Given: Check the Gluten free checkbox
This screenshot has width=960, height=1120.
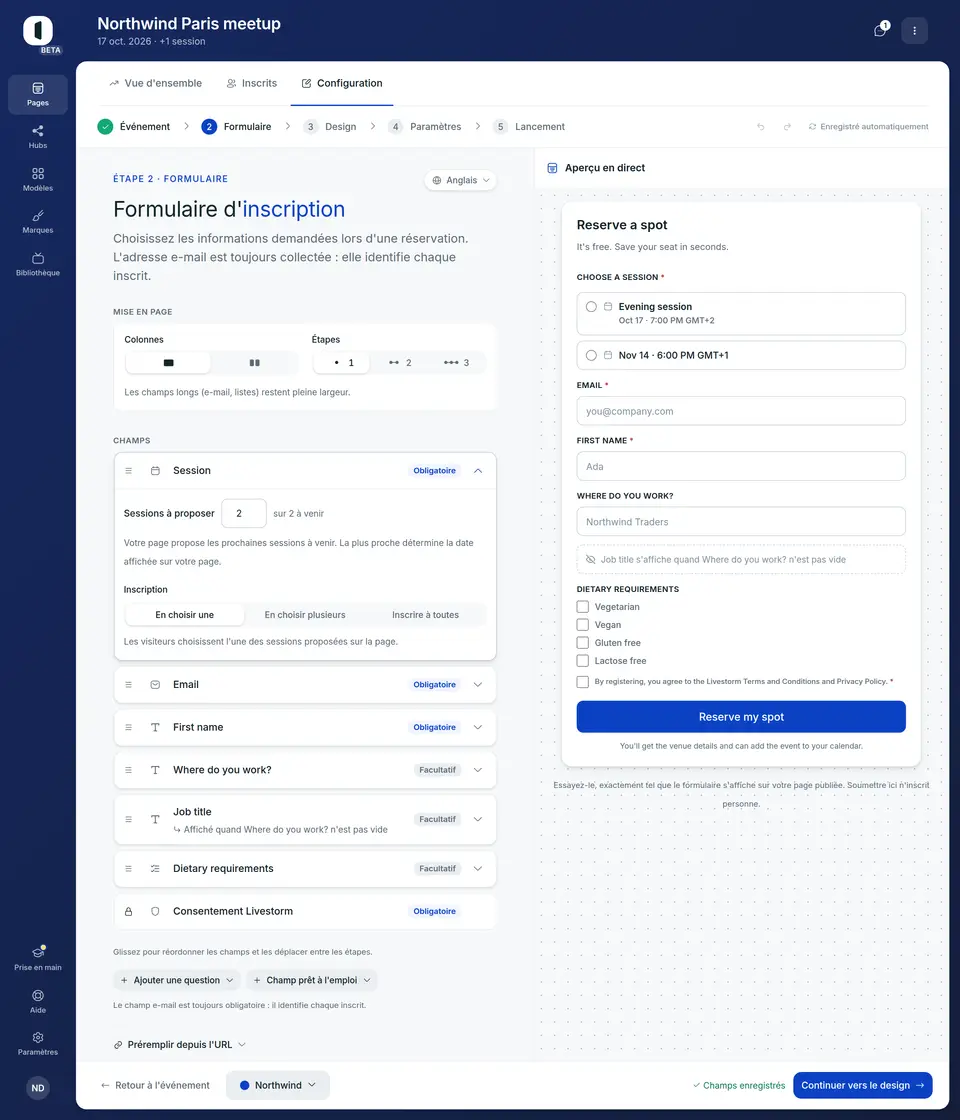Looking at the screenshot, I should click(x=583, y=642).
